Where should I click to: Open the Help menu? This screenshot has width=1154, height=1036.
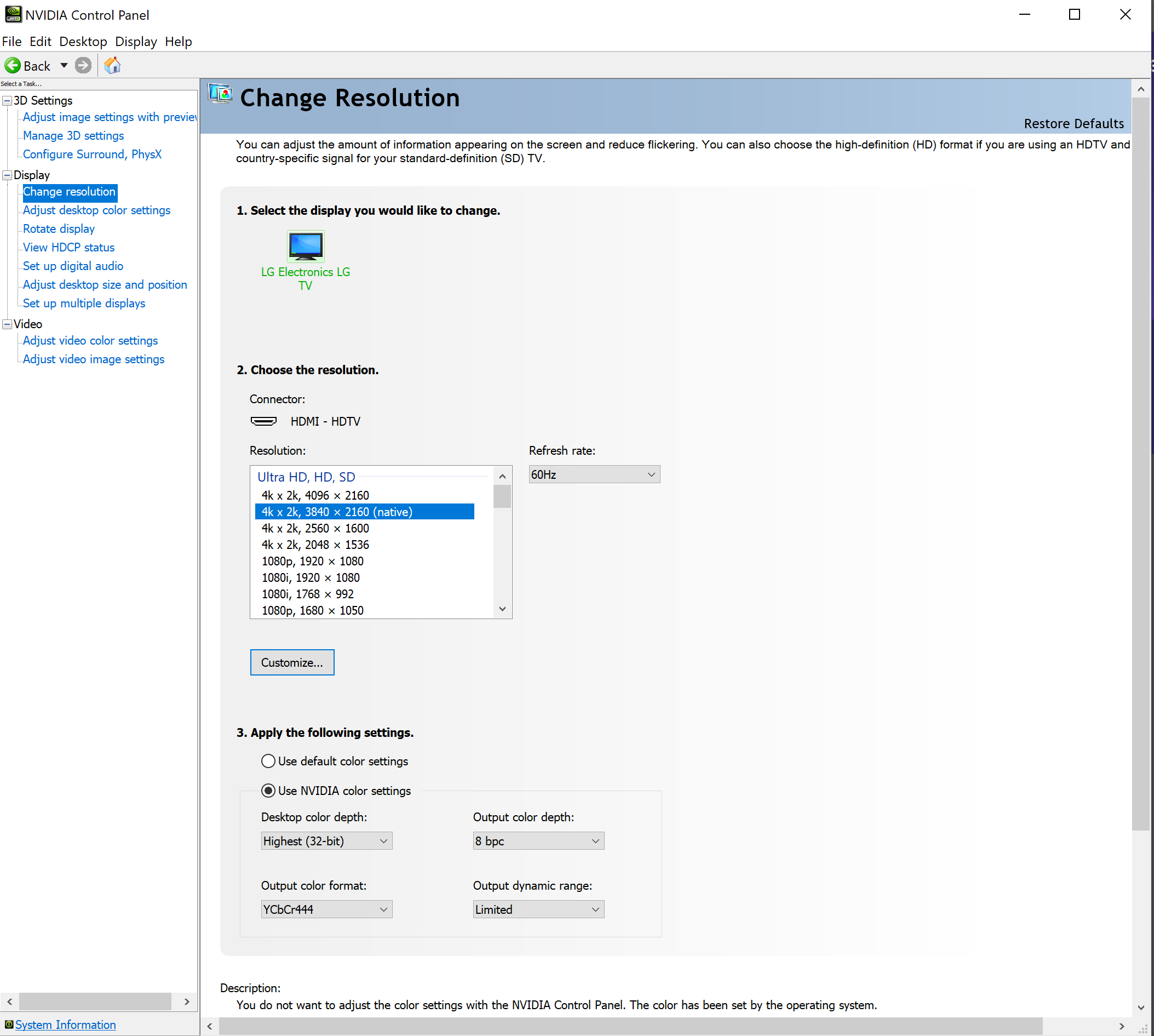(x=179, y=42)
